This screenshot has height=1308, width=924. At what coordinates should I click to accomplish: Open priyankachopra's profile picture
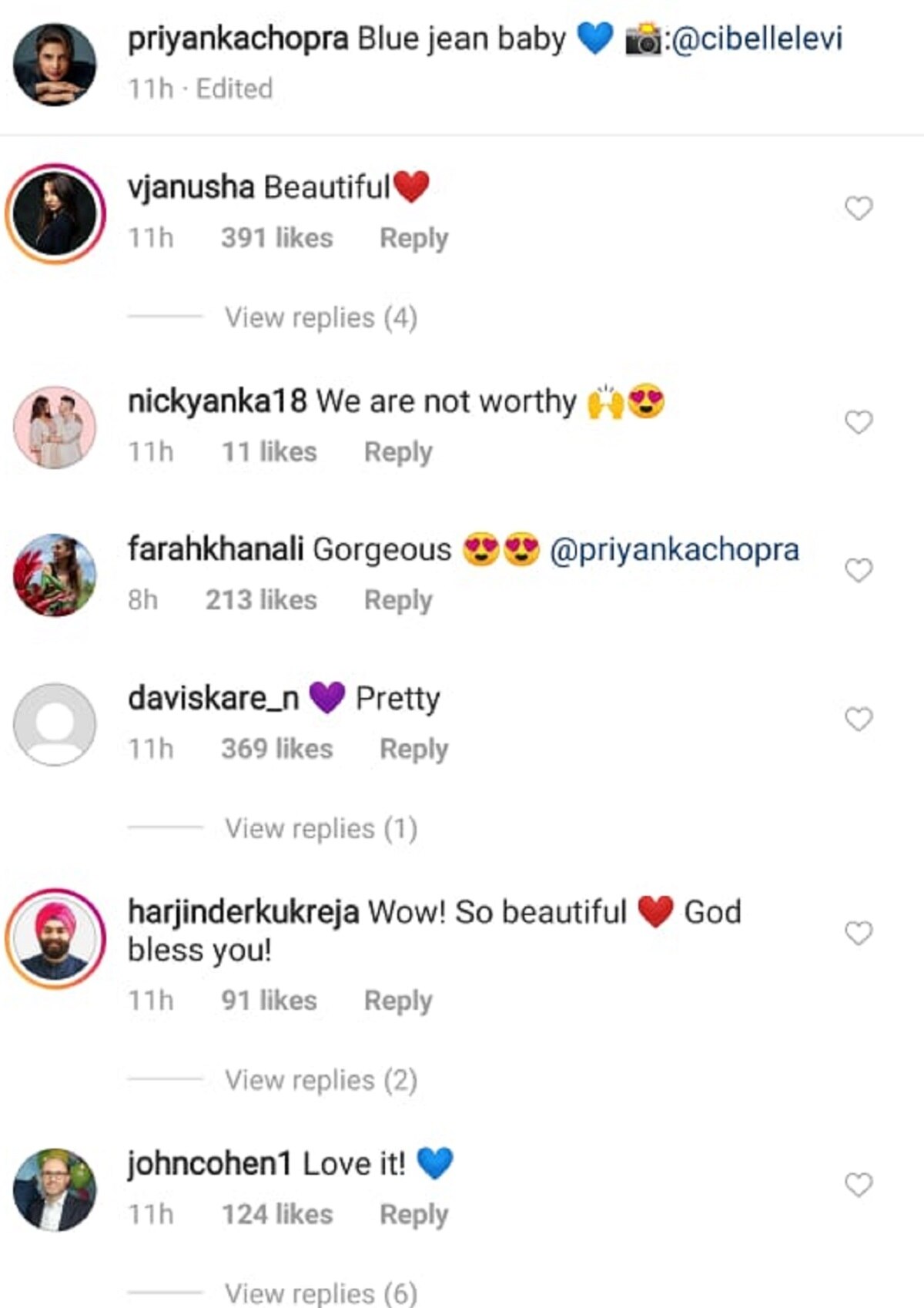pyautogui.click(x=55, y=63)
